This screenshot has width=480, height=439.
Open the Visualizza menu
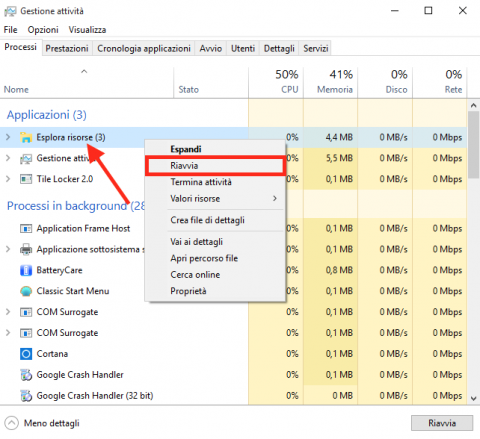coord(87,30)
